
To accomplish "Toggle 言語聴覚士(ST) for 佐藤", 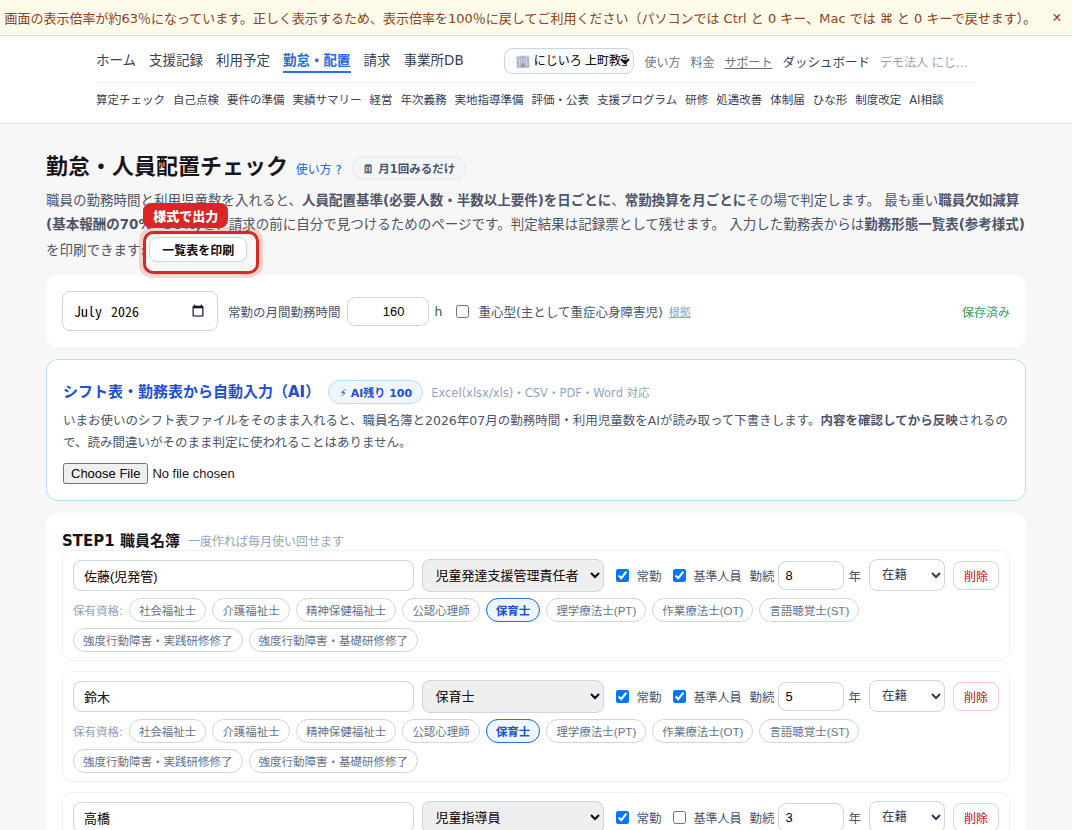I will [x=809, y=611].
